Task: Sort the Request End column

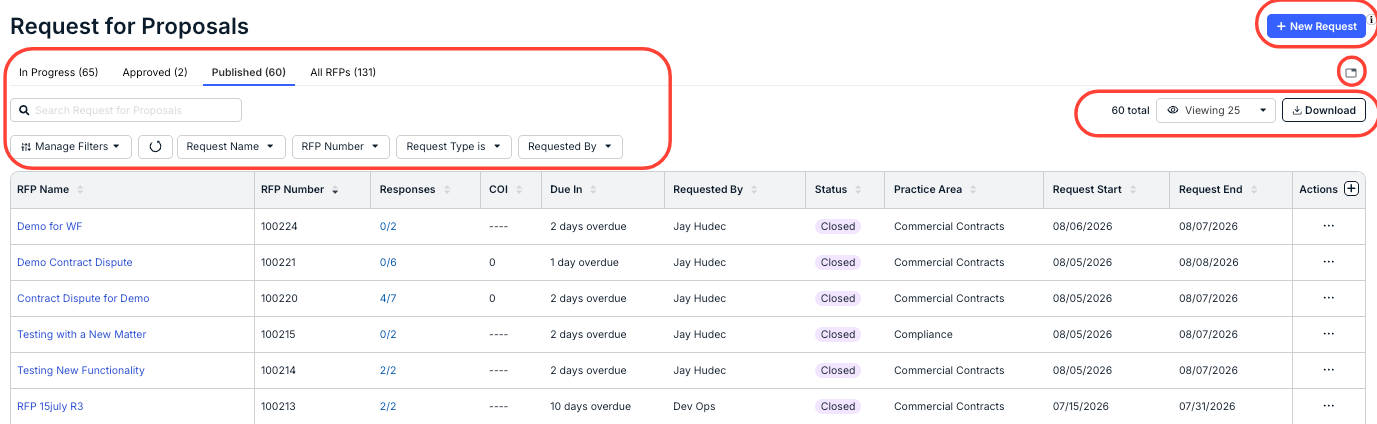Action: tap(1253, 190)
